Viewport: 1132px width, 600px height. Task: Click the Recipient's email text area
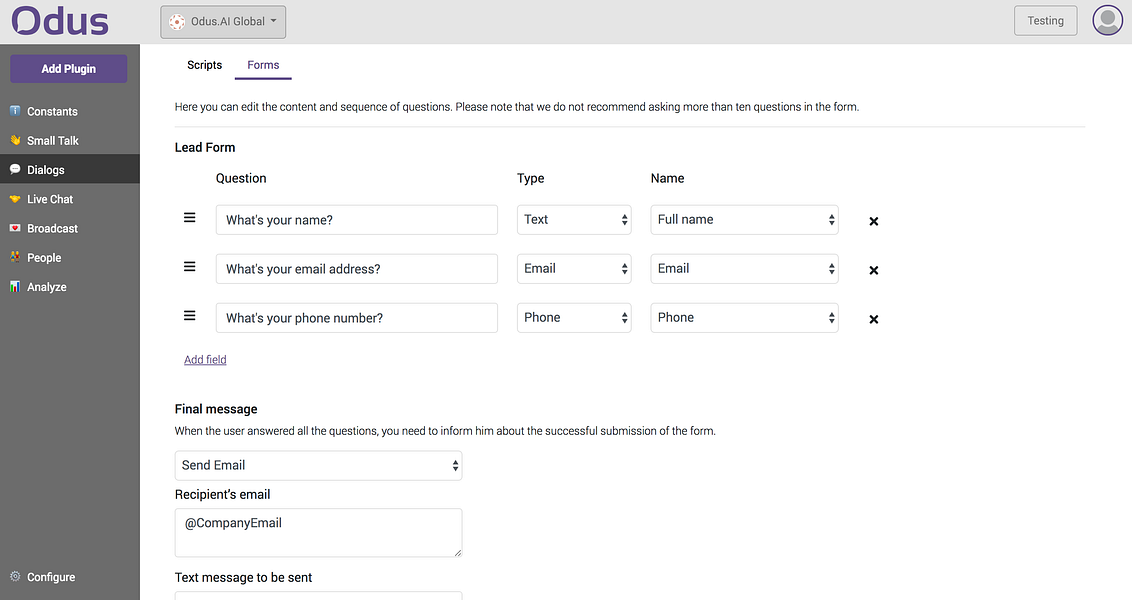click(x=318, y=533)
